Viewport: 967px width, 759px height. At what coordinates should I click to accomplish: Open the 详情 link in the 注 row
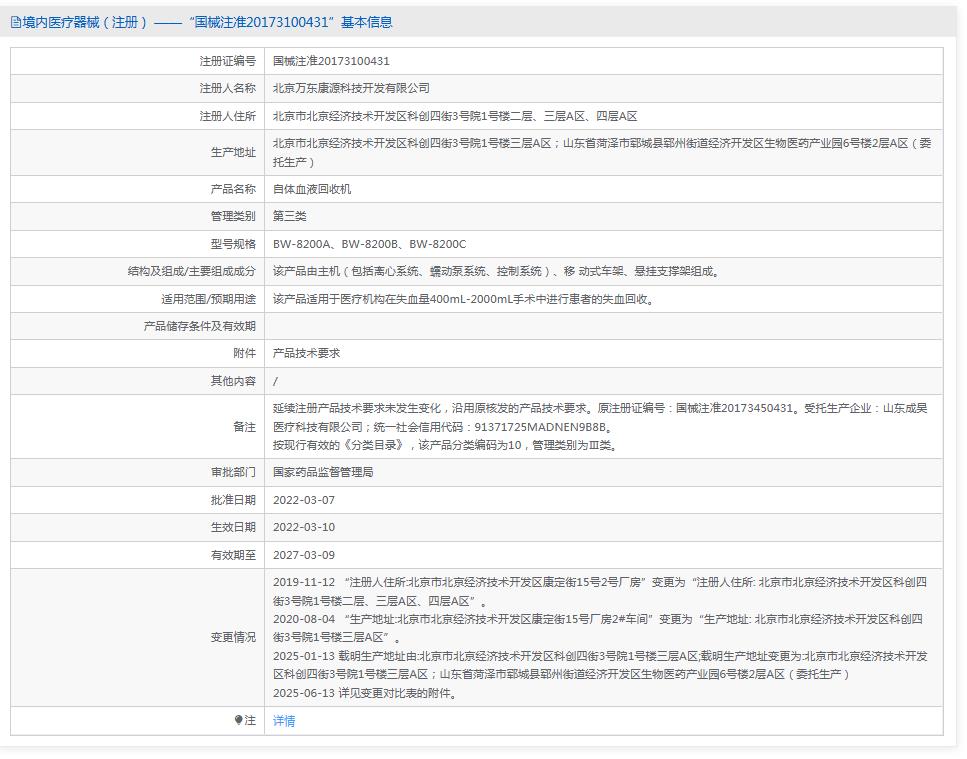284,720
